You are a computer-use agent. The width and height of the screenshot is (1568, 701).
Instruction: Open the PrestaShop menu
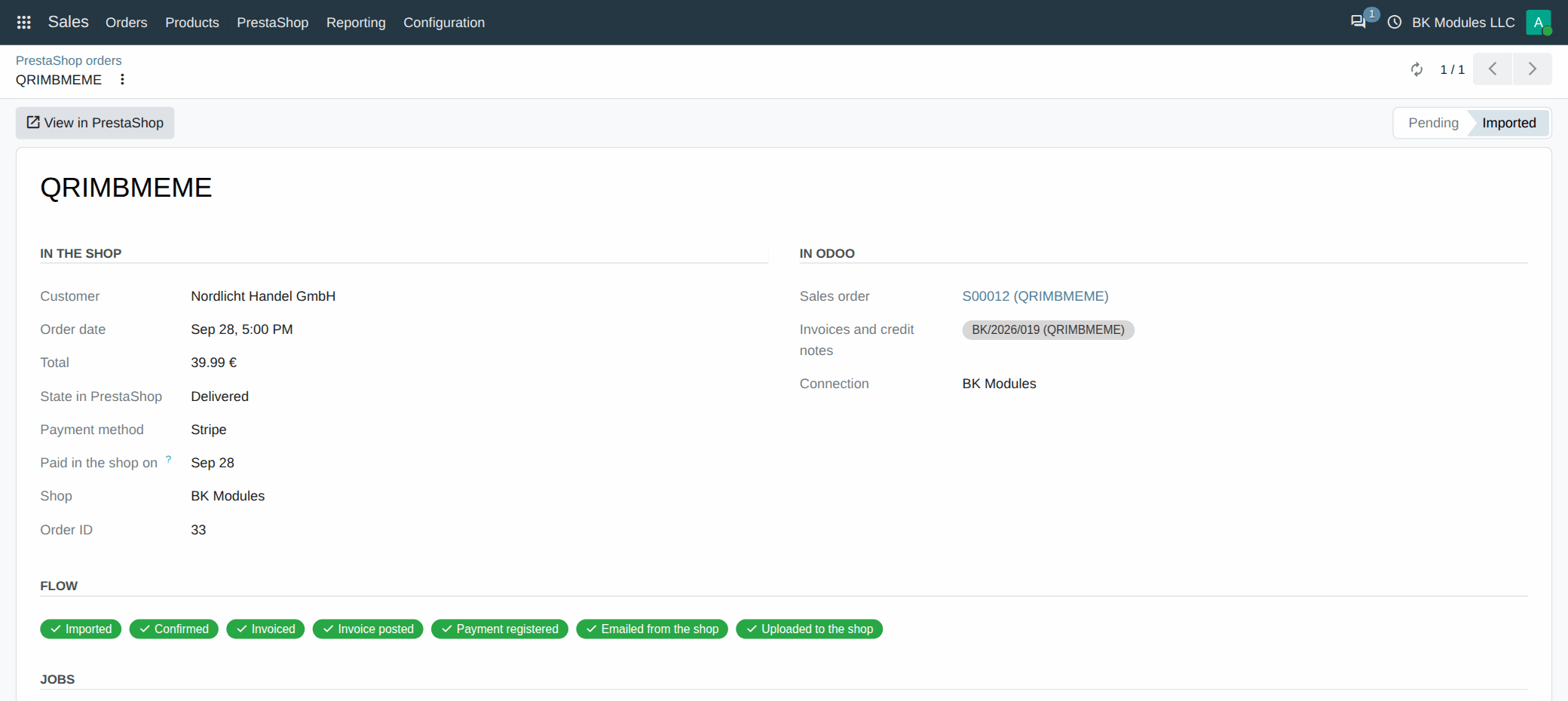pos(273,23)
